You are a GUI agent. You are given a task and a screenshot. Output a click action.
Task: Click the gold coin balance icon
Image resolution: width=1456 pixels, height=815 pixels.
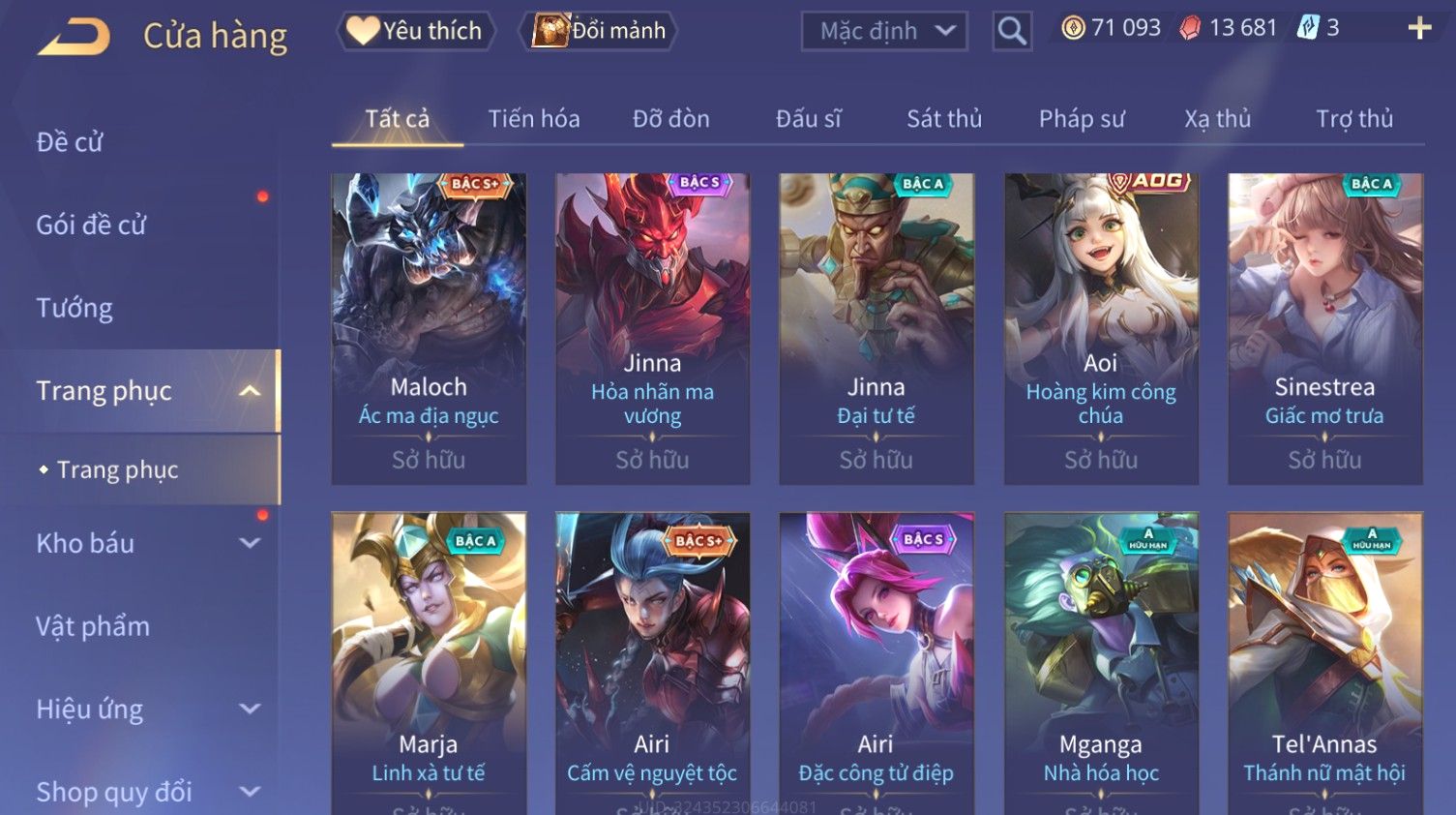tap(1073, 28)
